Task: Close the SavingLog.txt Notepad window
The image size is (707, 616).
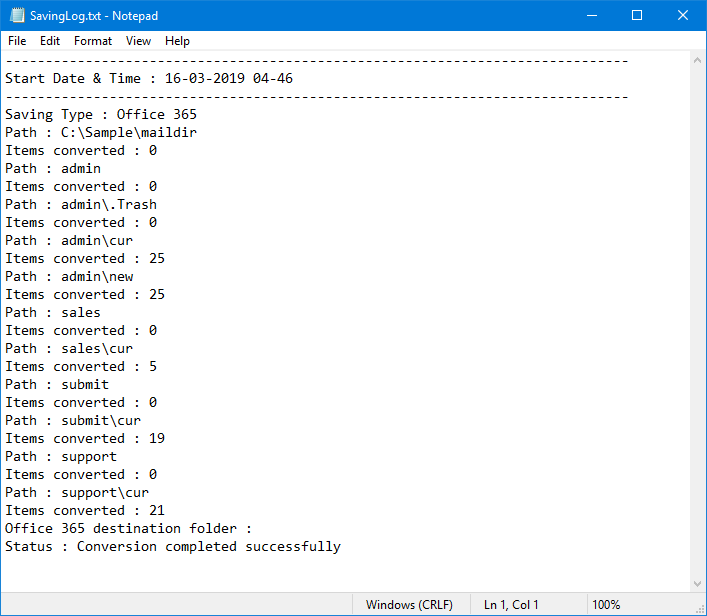Action: pyautogui.click(x=683, y=15)
